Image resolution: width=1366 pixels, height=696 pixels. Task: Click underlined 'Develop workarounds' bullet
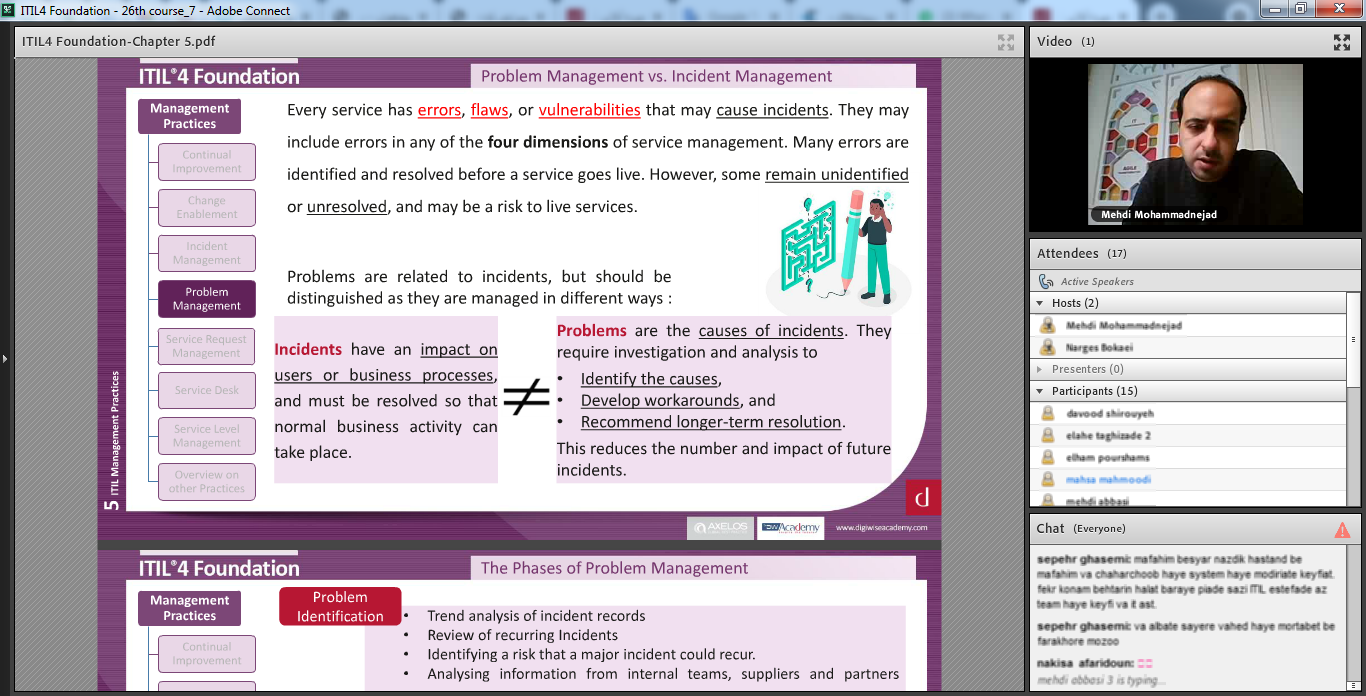[661, 400]
